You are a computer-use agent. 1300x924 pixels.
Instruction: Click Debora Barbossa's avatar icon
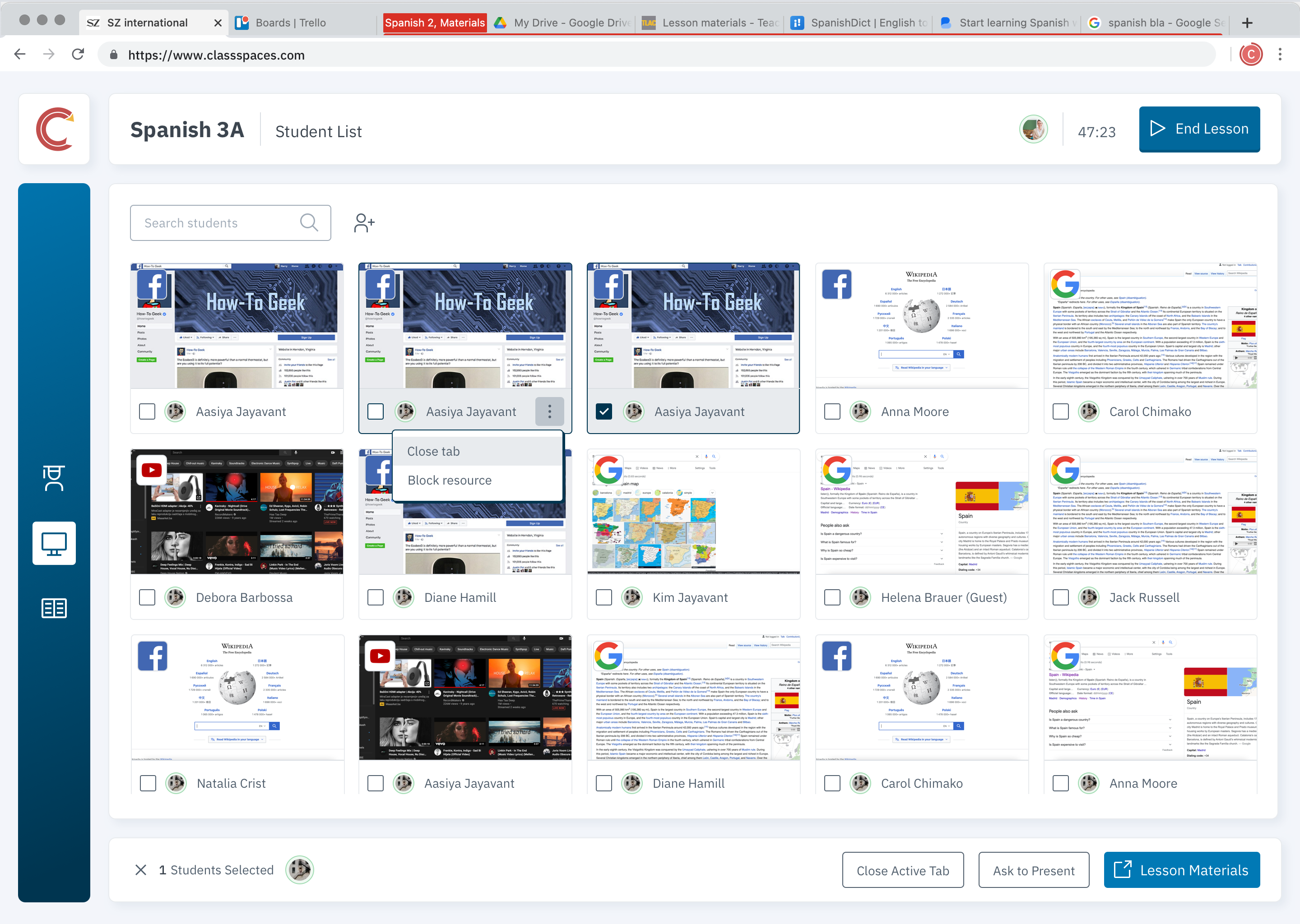(x=175, y=597)
